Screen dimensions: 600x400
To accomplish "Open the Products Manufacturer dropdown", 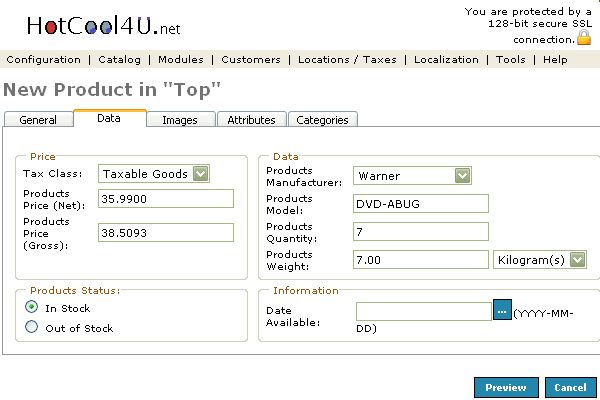I will 462,176.
